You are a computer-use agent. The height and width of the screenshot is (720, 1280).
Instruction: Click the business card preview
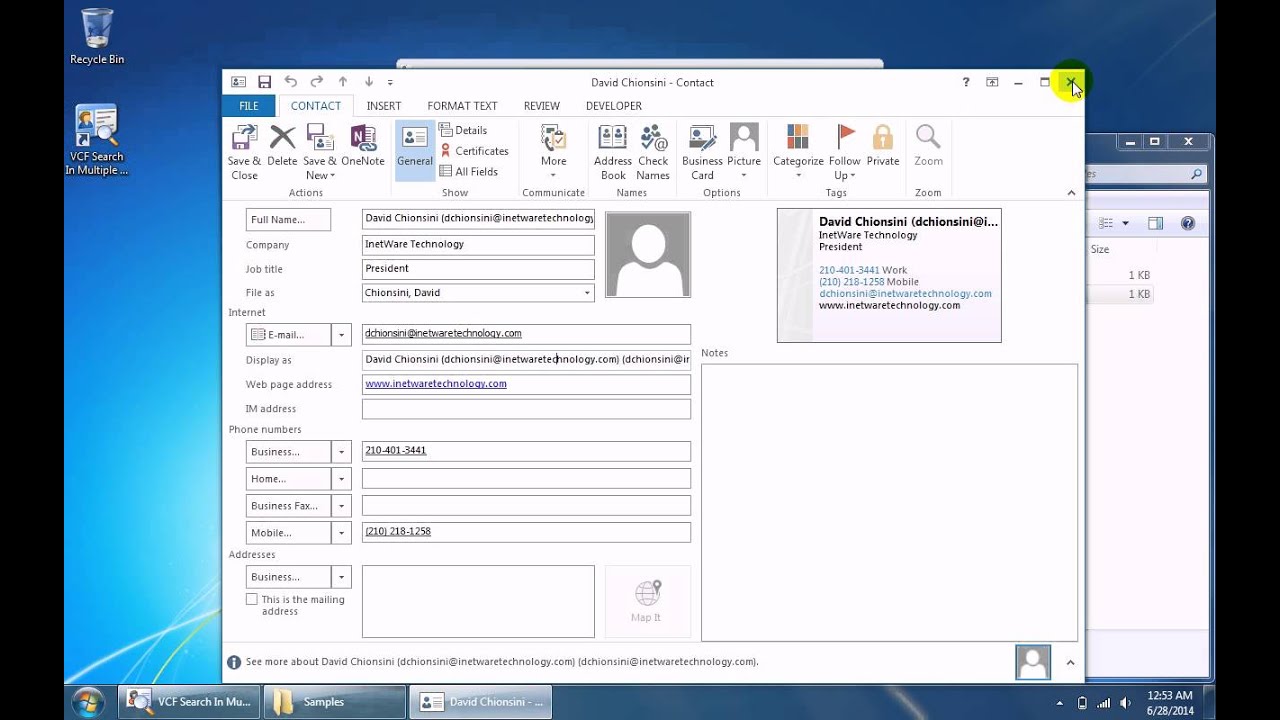click(x=889, y=276)
